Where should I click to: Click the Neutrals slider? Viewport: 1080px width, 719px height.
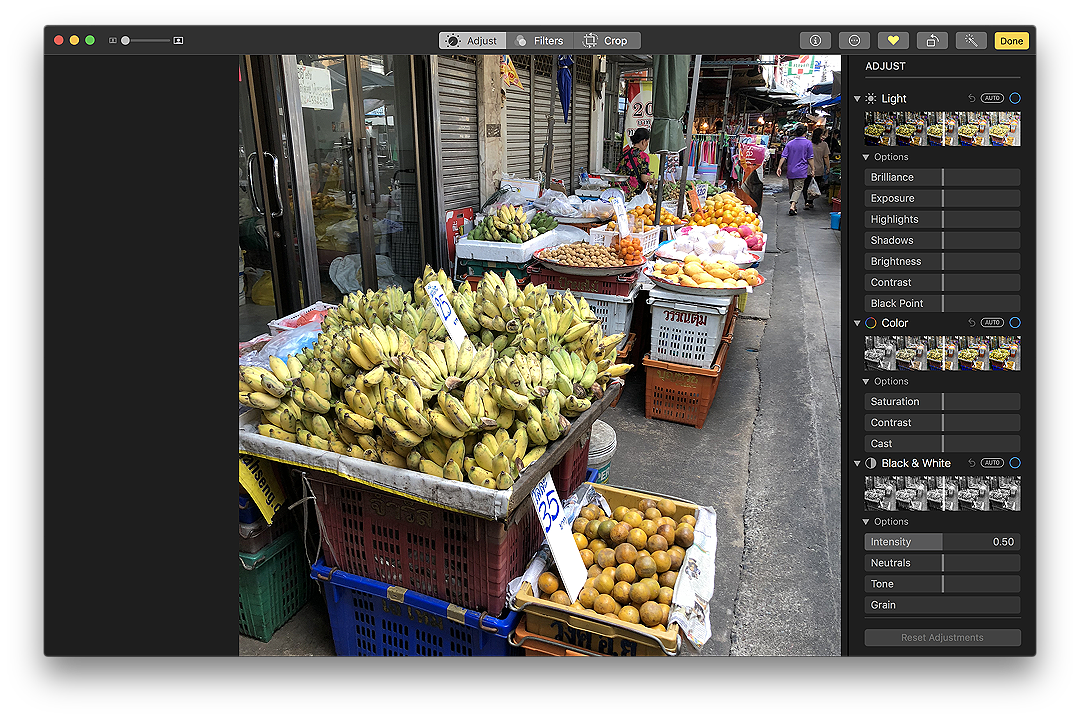[942, 563]
